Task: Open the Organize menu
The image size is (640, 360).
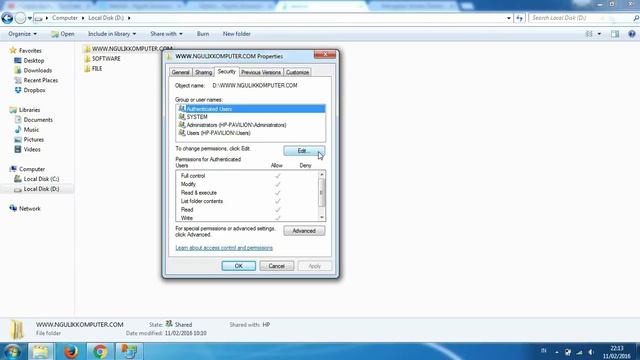Action: 22,34
